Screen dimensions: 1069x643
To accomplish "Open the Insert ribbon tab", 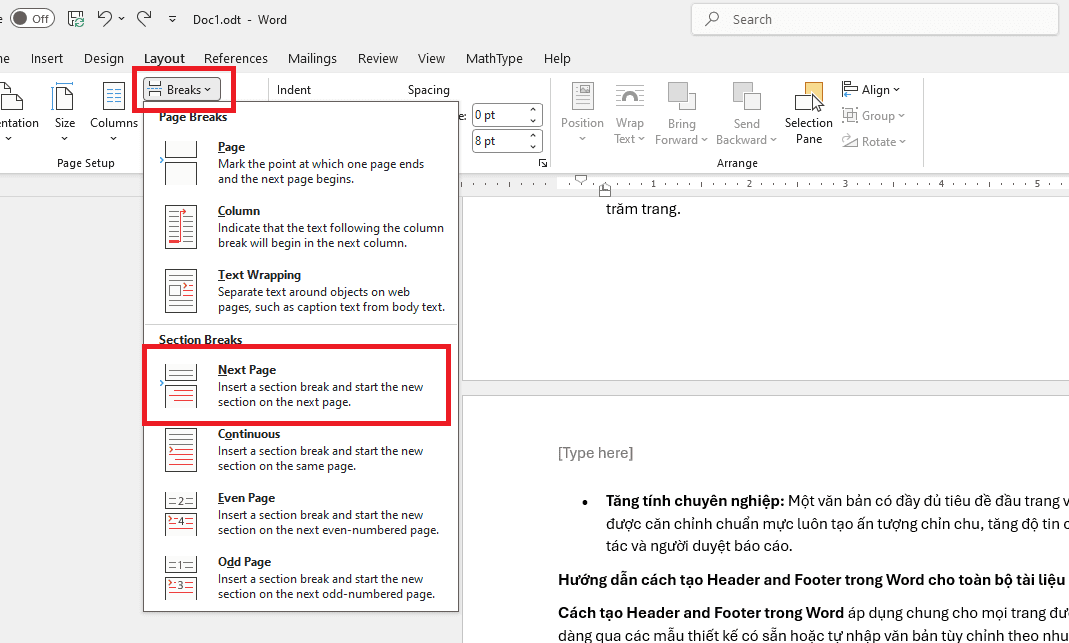I will click(x=46, y=59).
